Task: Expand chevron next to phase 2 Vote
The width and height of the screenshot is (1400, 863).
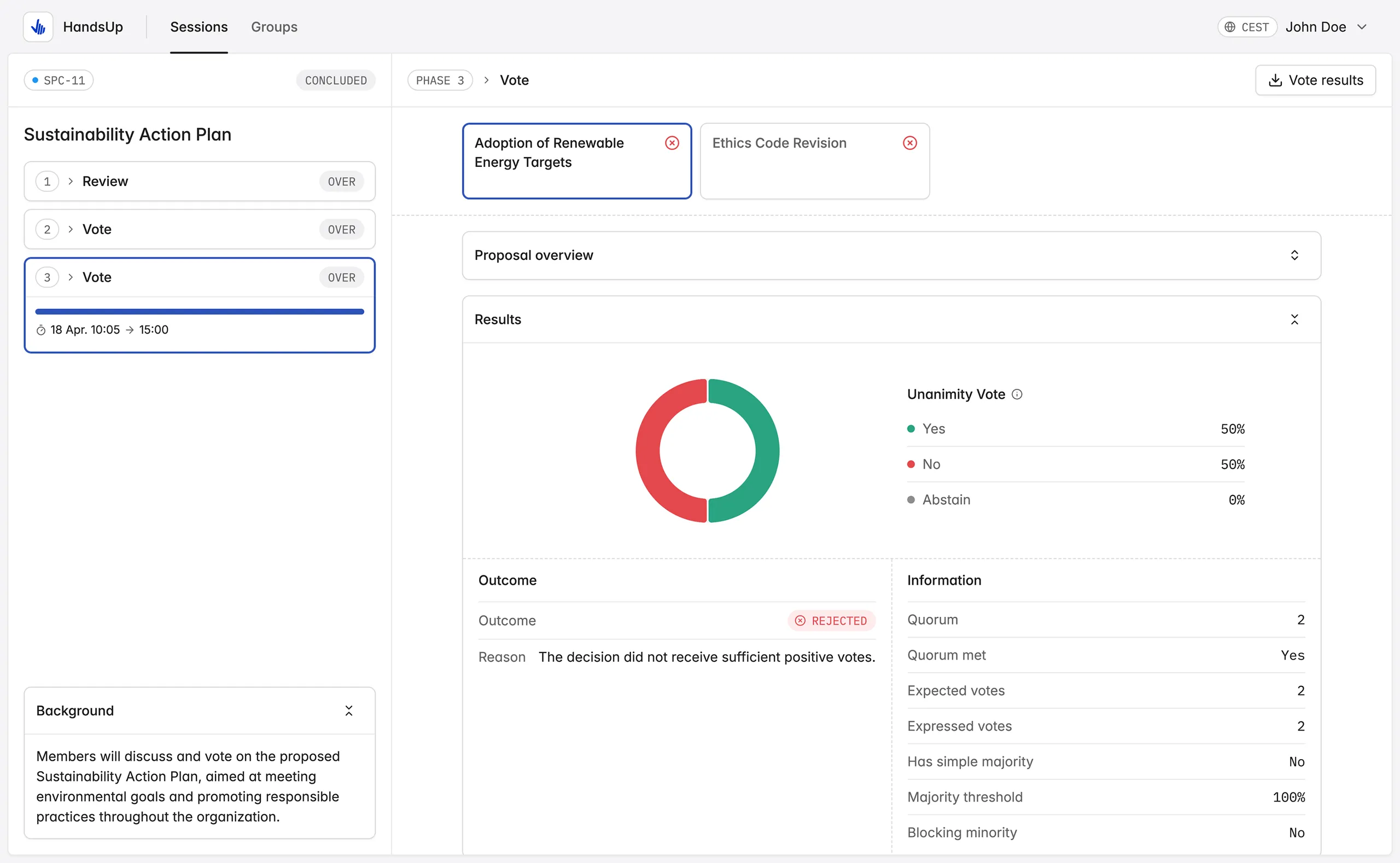Action: [71, 230]
